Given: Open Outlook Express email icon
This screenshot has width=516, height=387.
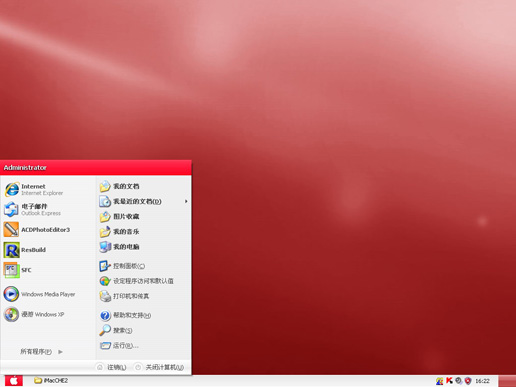Looking at the screenshot, I should coord(11,209).
